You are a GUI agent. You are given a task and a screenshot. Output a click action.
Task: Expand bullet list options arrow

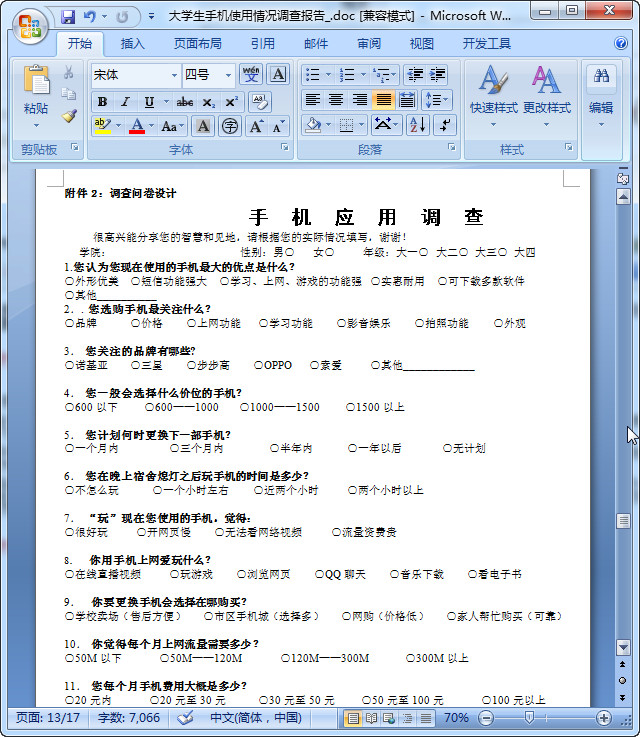(x=328, y=75)
